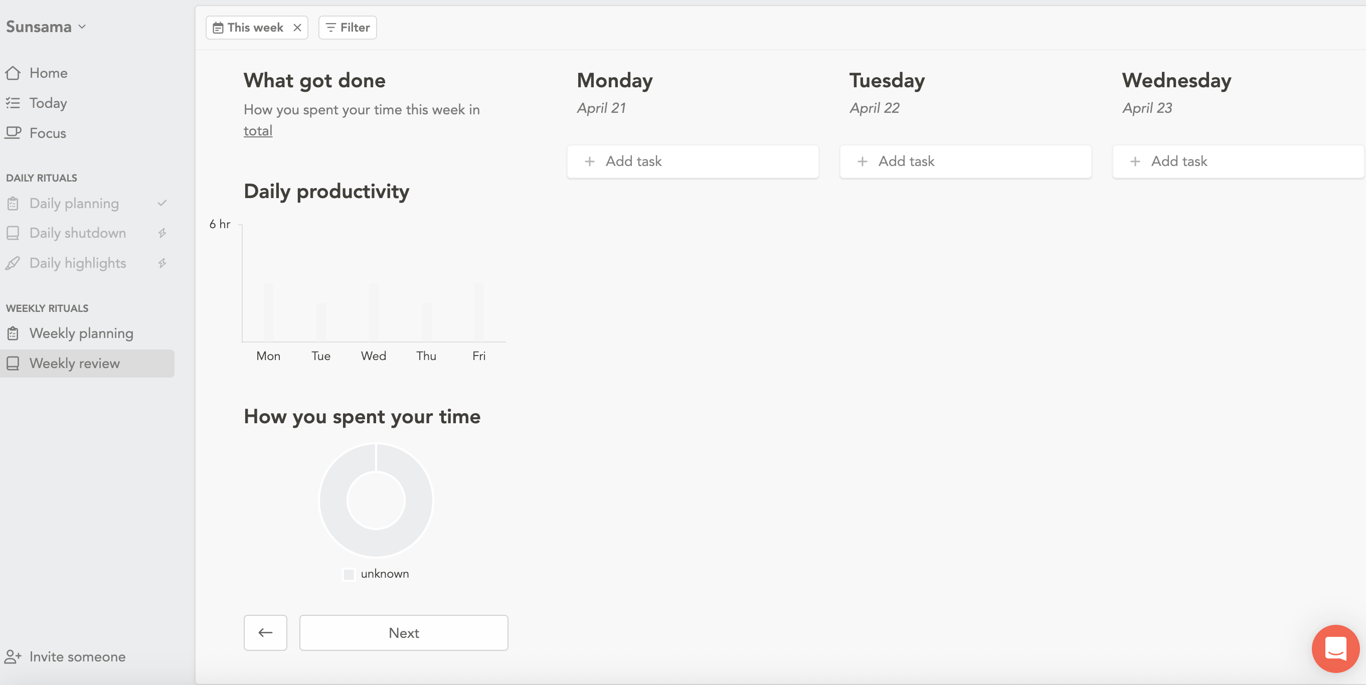Click the Today checklist icon
The height and width of the screenshot is (685, 1366).
click(13, 103)
